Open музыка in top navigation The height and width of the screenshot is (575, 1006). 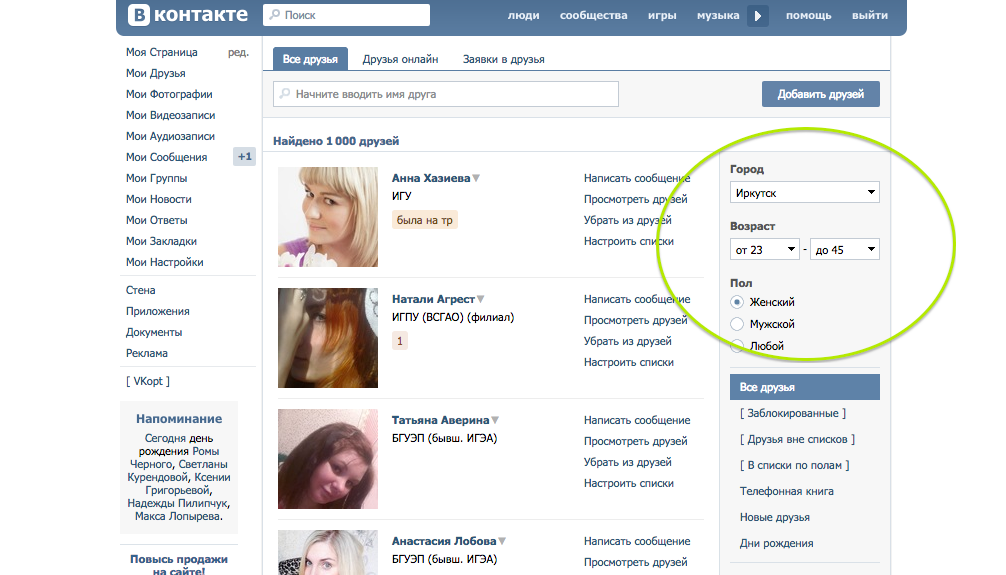(718, 15)
